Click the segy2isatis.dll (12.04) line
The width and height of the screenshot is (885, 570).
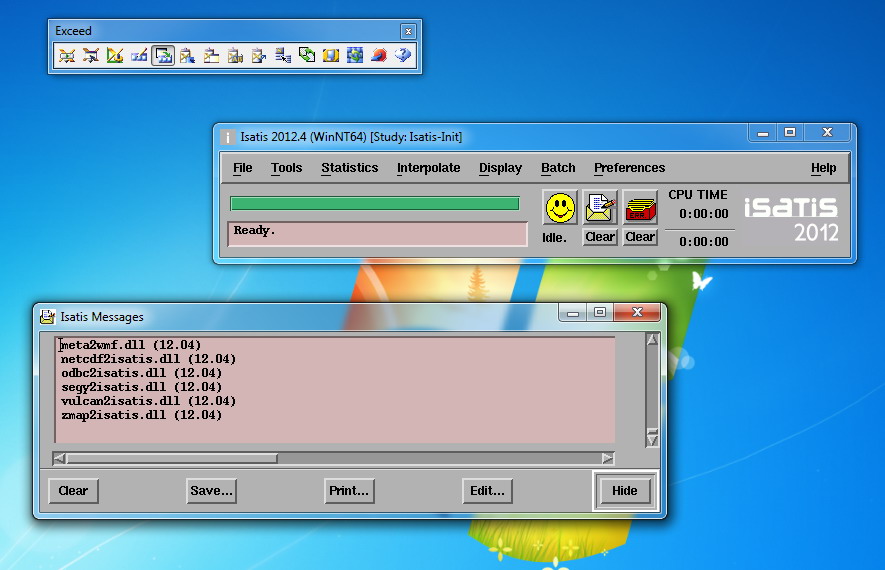[x=142, y=387]
